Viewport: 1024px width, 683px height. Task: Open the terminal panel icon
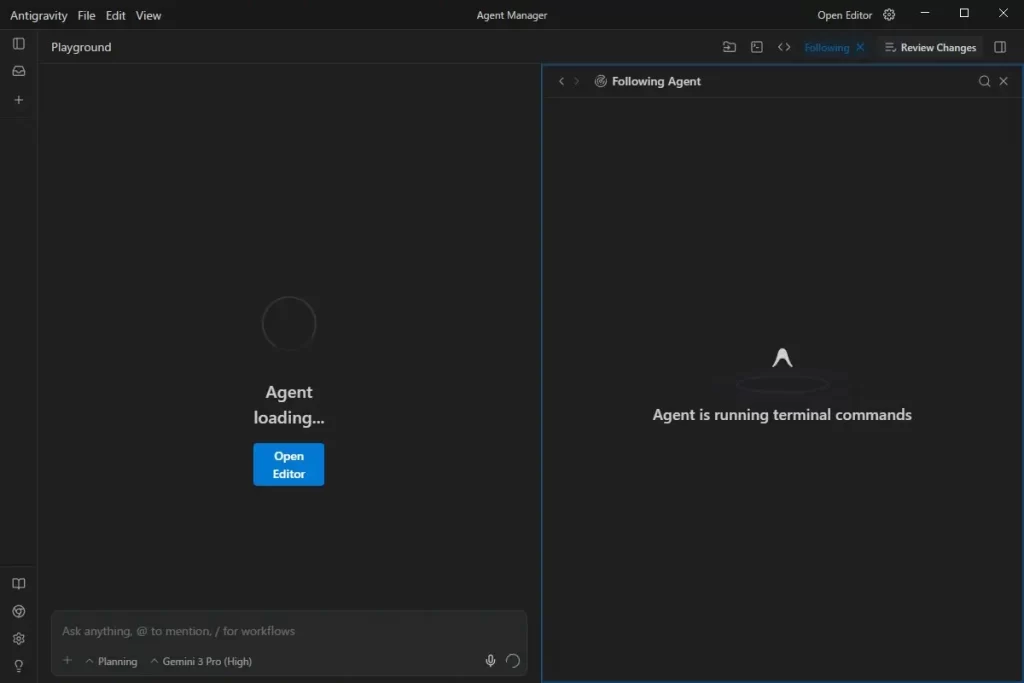click(x=756, y=47)
